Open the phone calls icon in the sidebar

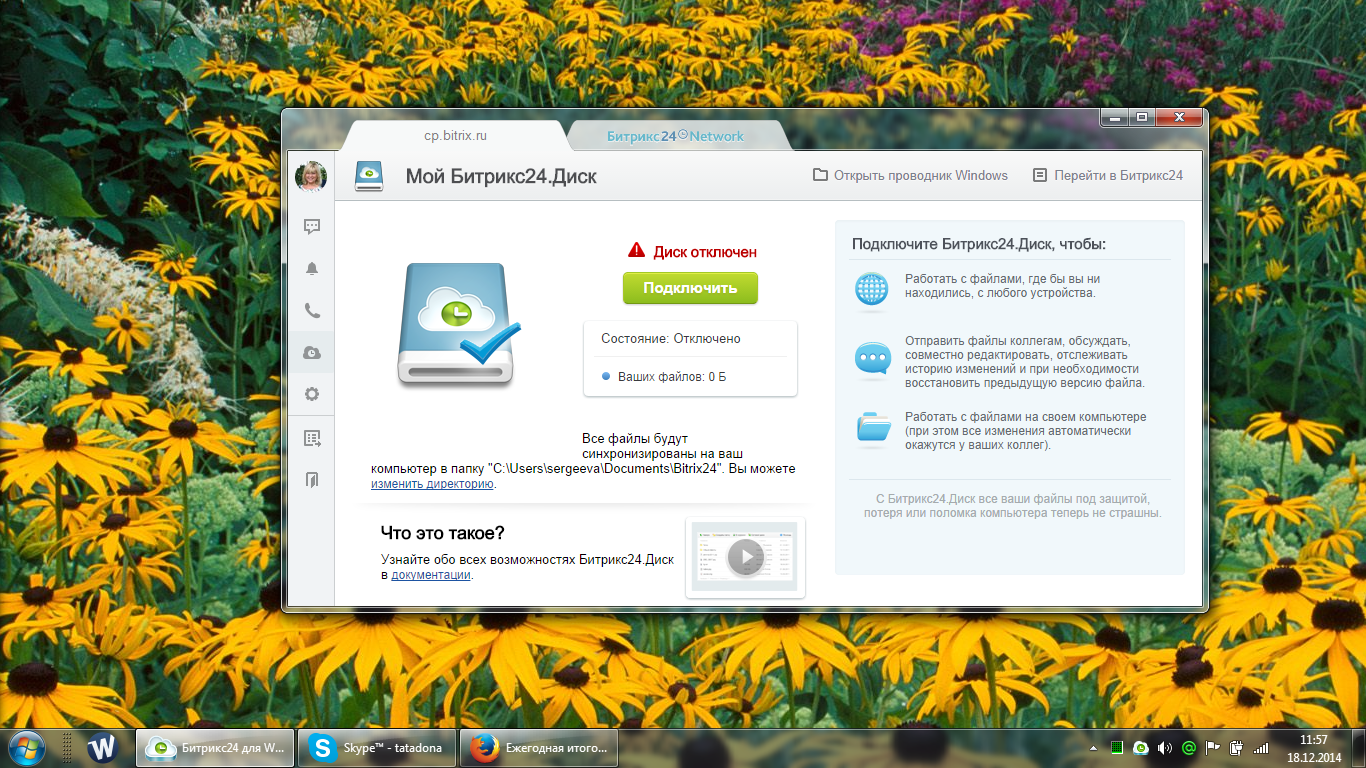[x=312, y=311]
